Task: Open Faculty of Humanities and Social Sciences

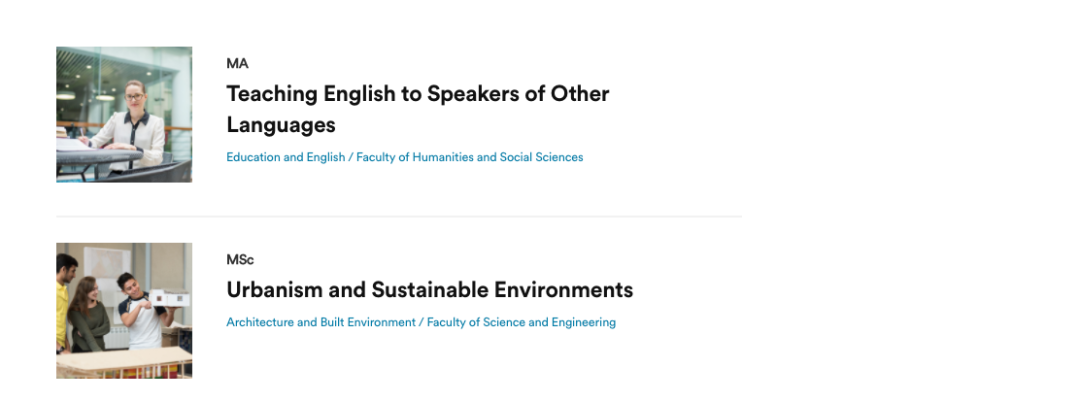Action: coord(470,157)
